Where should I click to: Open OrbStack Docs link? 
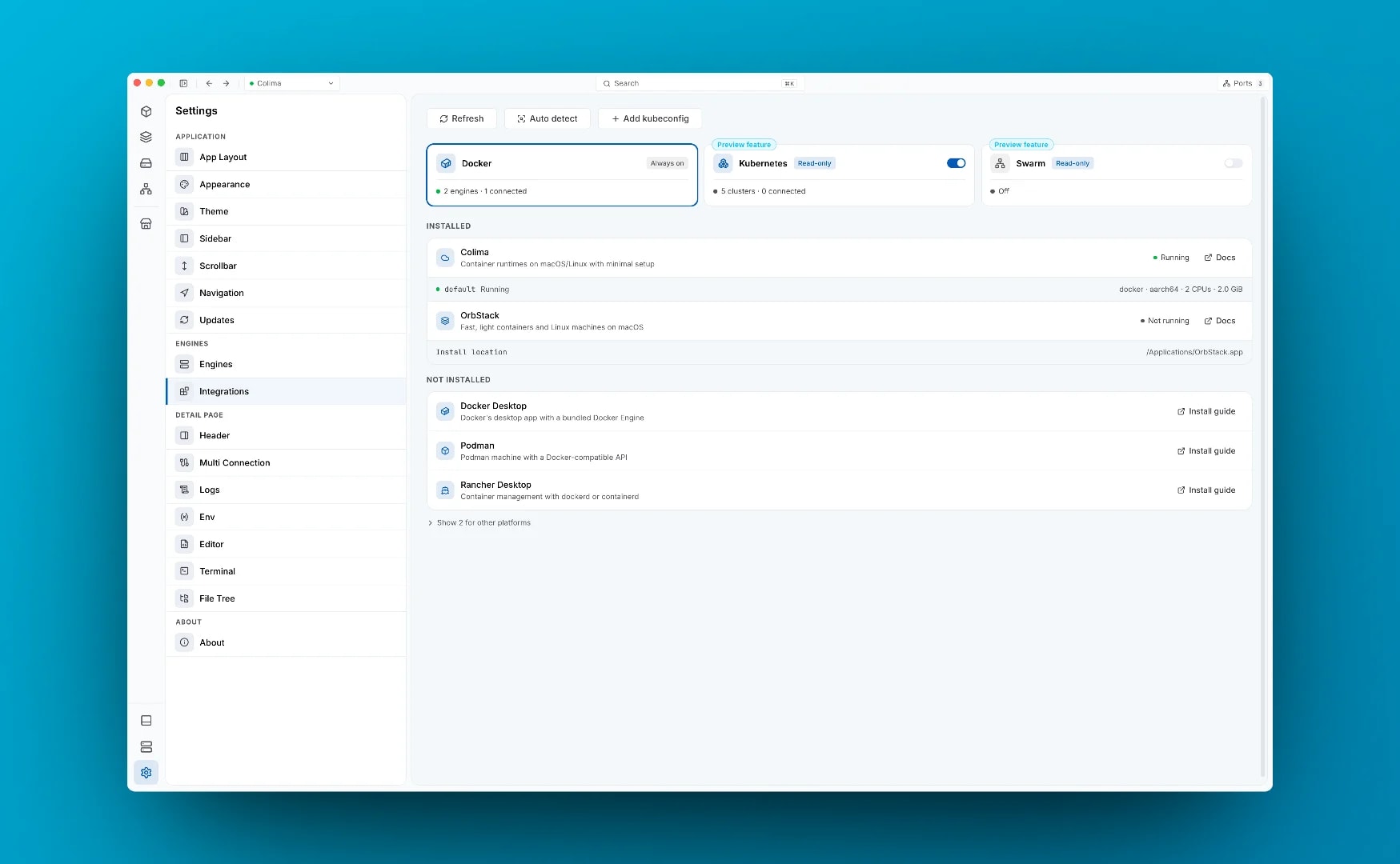point(1220,321)
